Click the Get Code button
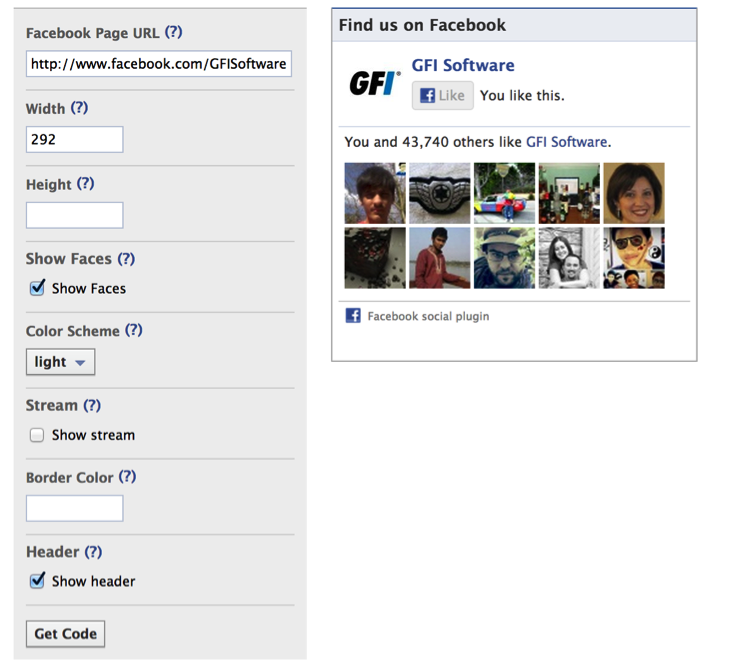The width and height of the screenshot is (732, 670). tap(65, 634)
